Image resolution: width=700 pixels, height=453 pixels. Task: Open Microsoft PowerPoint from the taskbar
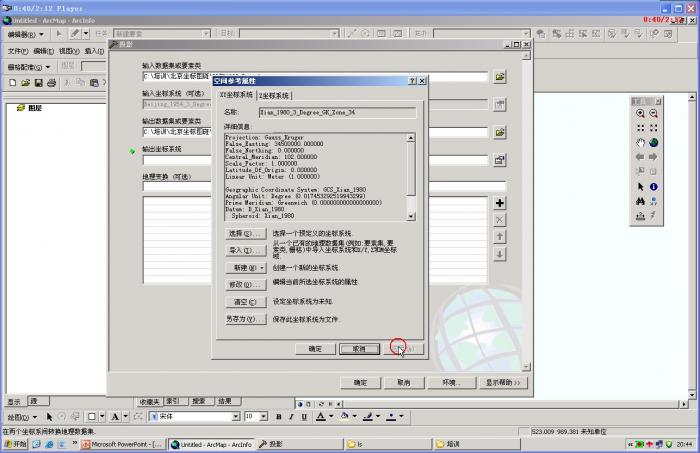(122, 444)
